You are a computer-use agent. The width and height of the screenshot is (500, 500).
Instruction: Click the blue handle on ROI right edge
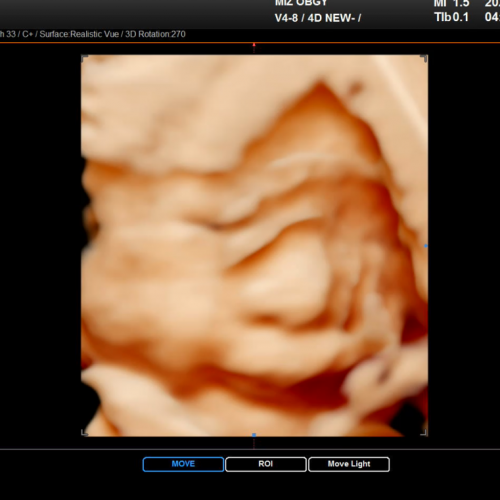[x=426, y=246]
